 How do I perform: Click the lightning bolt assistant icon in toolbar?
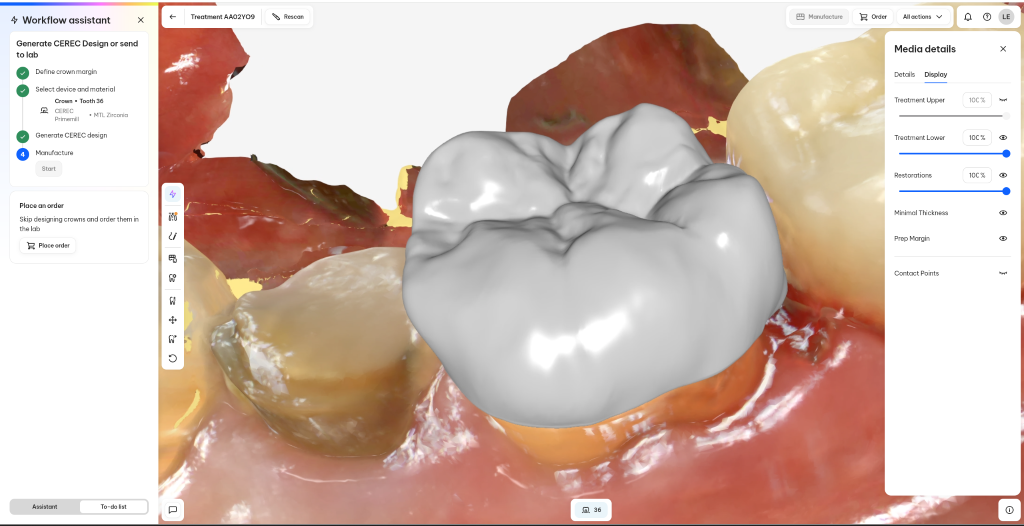(173, 194)
